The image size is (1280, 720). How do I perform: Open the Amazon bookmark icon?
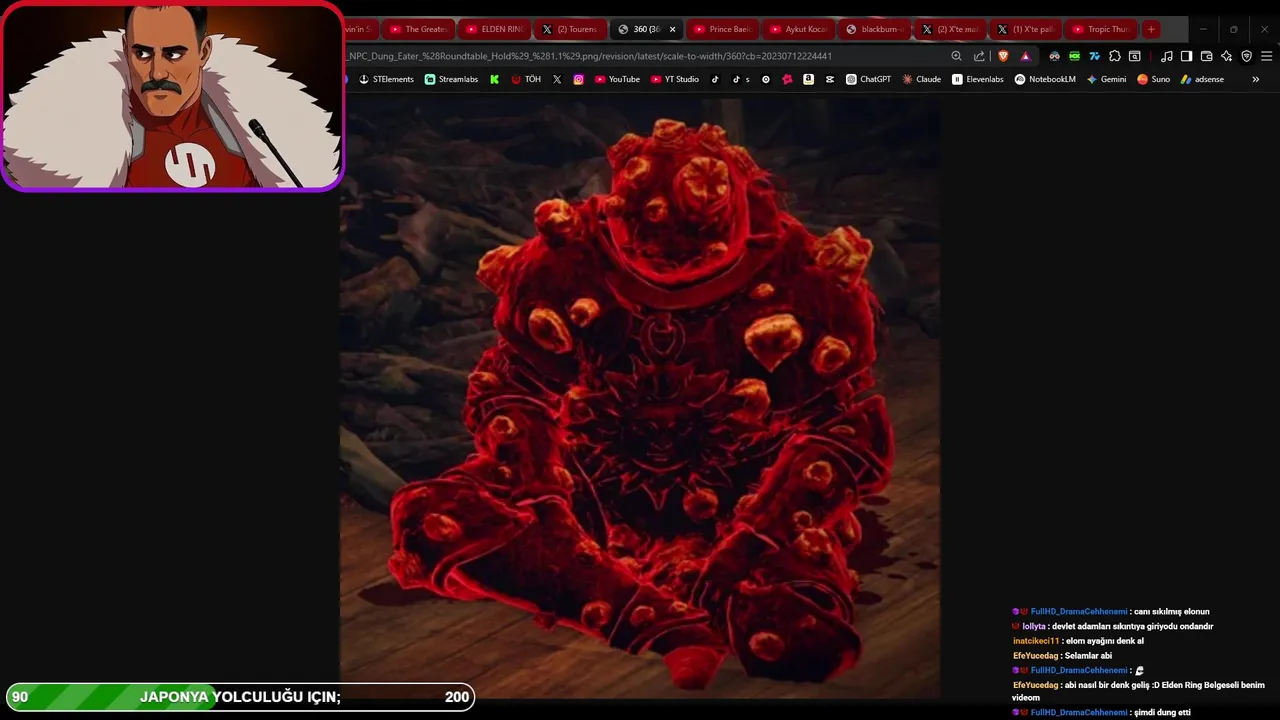click(x=808, y=79)
